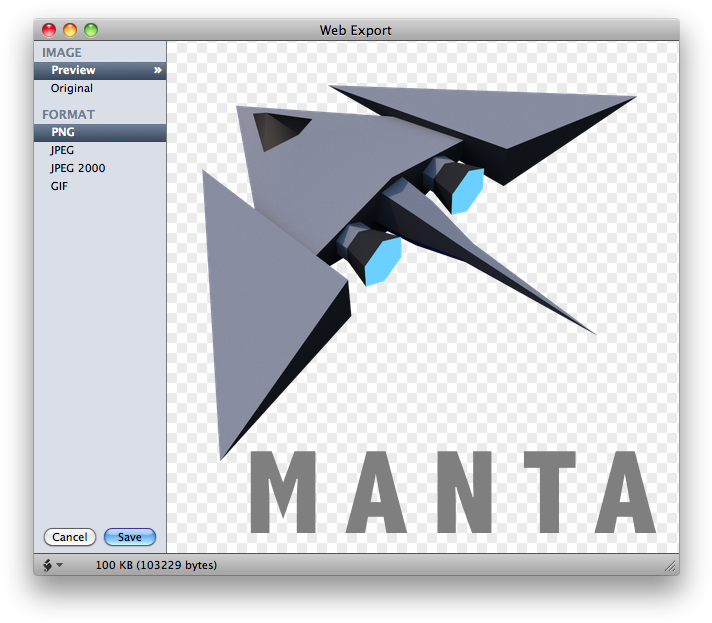
Task: Choose JPEG 2000 export format
Action: pyautogui.click(x=100, y=168)
